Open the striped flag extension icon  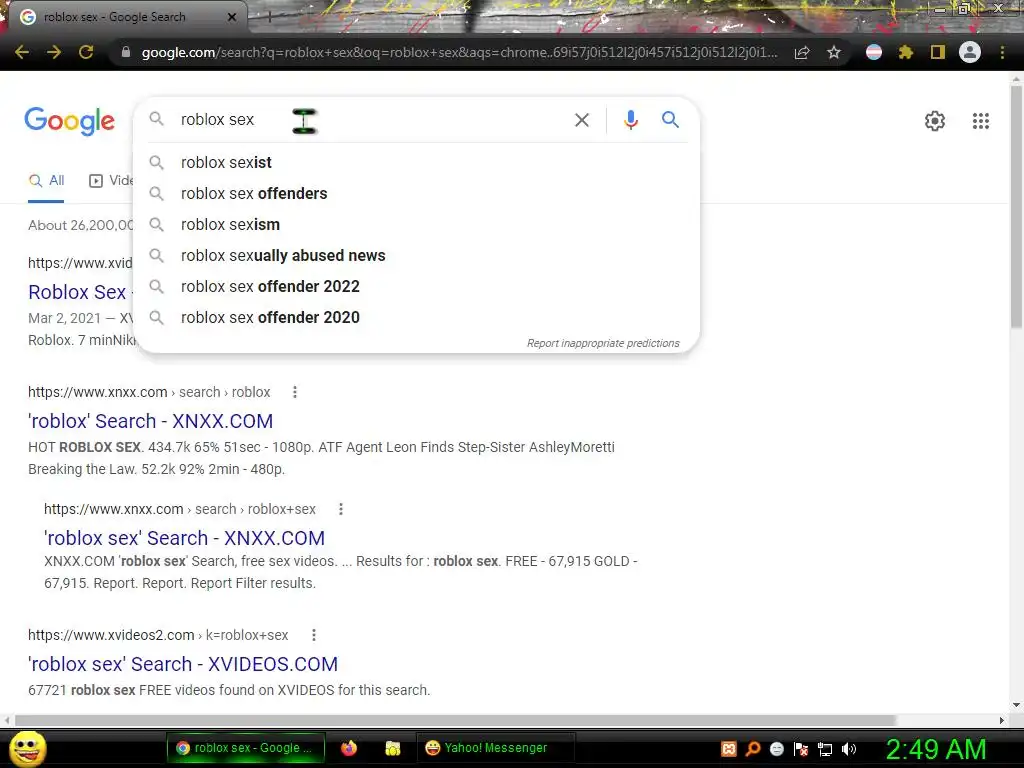(874, 52)
